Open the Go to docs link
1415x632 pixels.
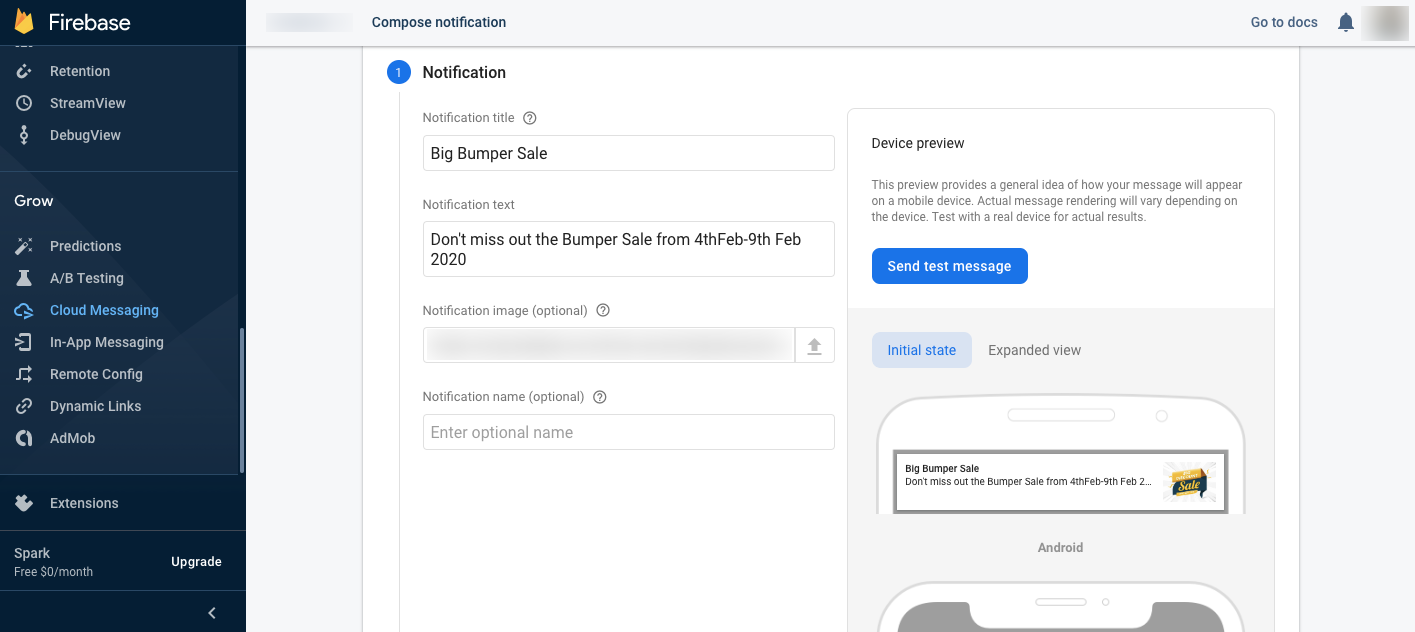click(x=1284, y=22)
